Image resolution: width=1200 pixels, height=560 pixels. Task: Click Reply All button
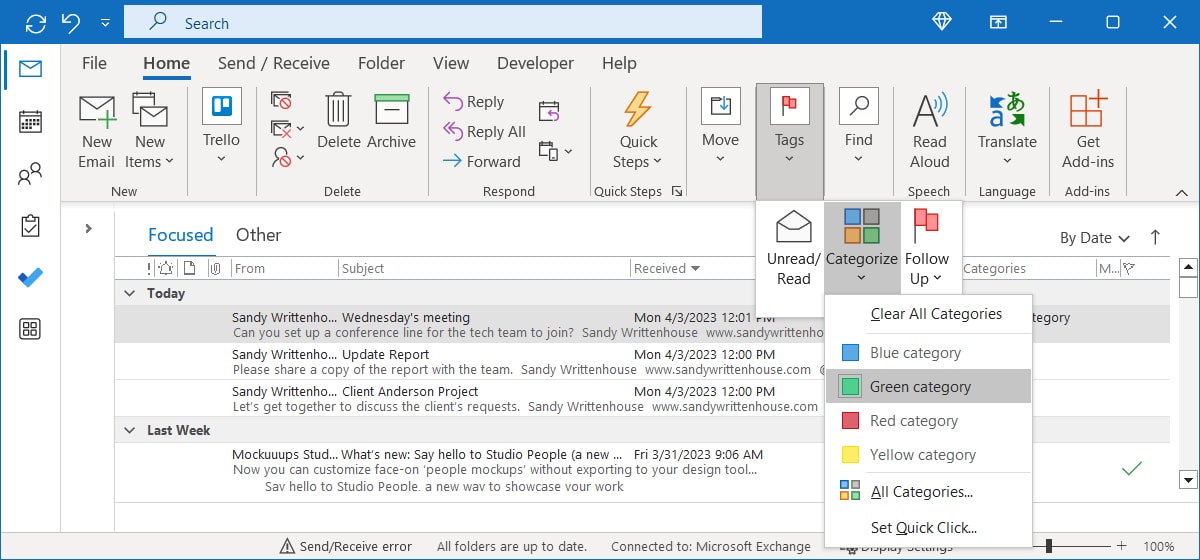tap(483, 131)
